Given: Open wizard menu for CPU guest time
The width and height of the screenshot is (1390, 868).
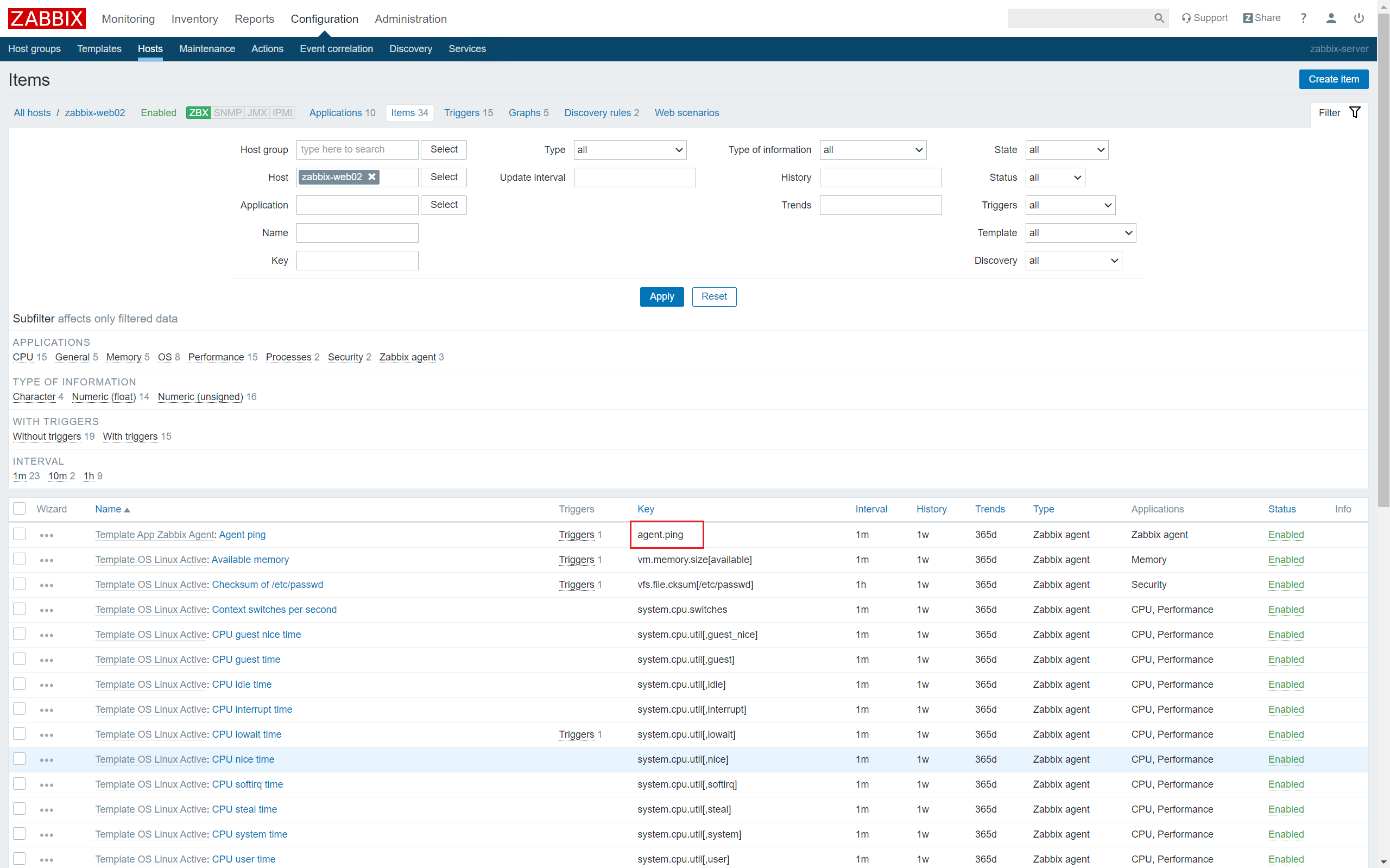Looking at the screenshot, I should click(47, 660).
